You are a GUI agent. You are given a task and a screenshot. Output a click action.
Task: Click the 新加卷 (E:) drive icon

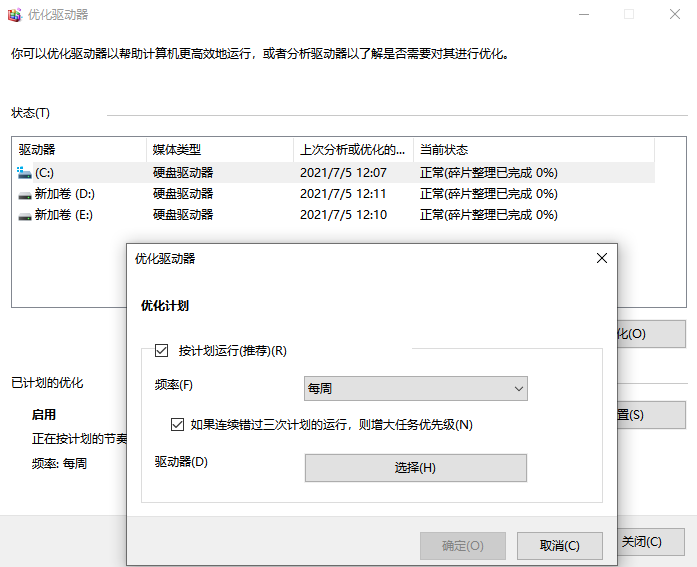(x=24, y=215)
